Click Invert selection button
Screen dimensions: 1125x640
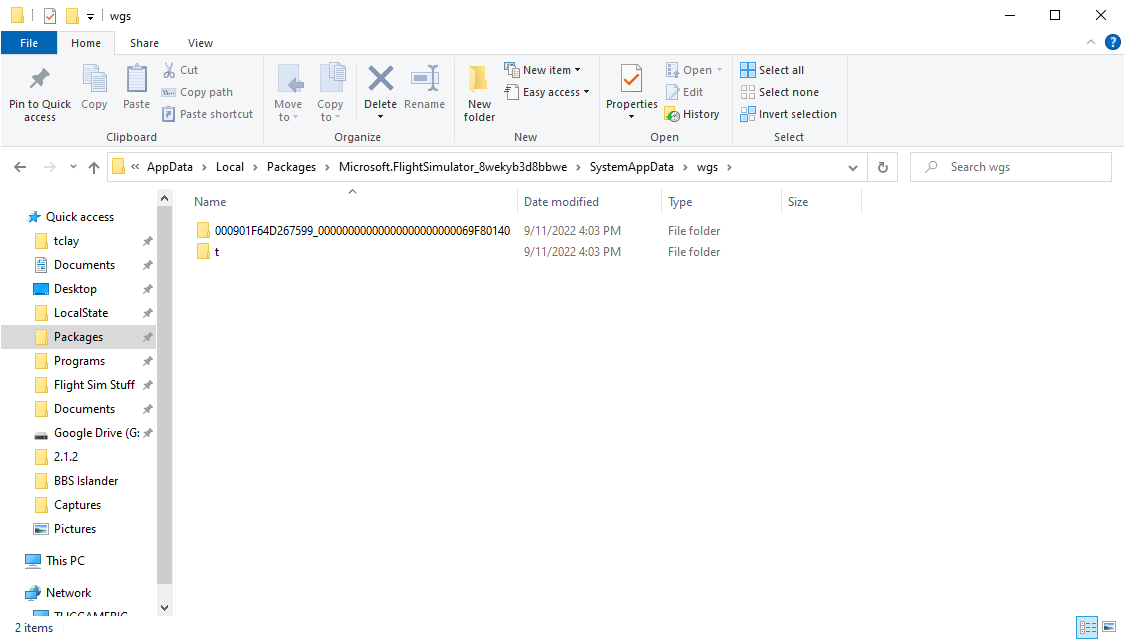pos(789,114)
